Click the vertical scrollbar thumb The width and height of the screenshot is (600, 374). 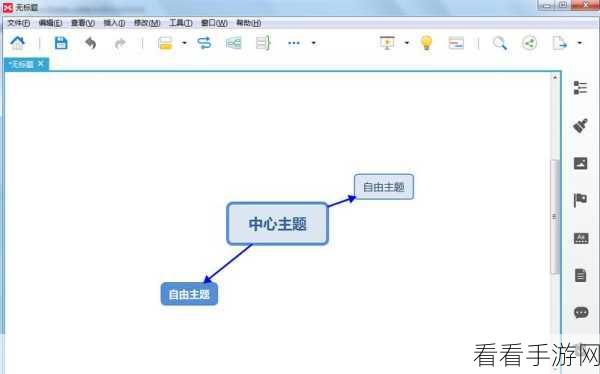tap(555, 217)
